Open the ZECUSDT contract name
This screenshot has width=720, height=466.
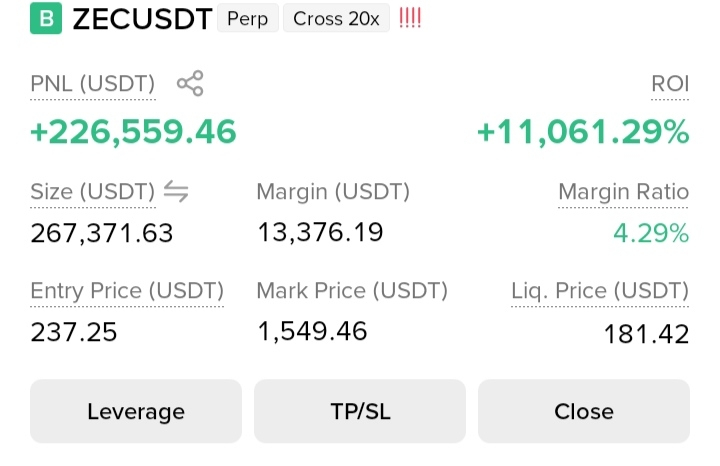coord(142,19)
